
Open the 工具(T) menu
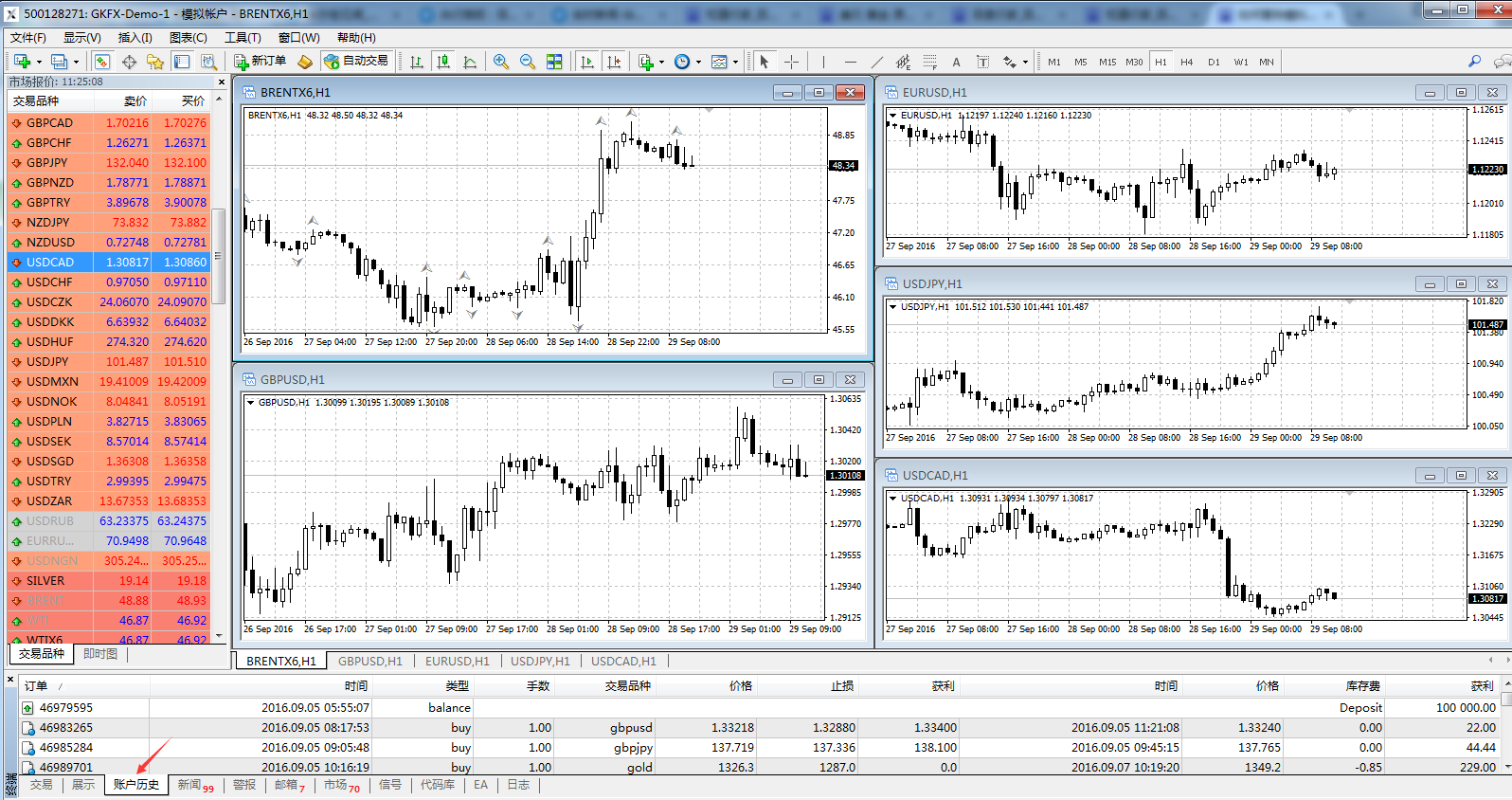[x=243, y=37]
